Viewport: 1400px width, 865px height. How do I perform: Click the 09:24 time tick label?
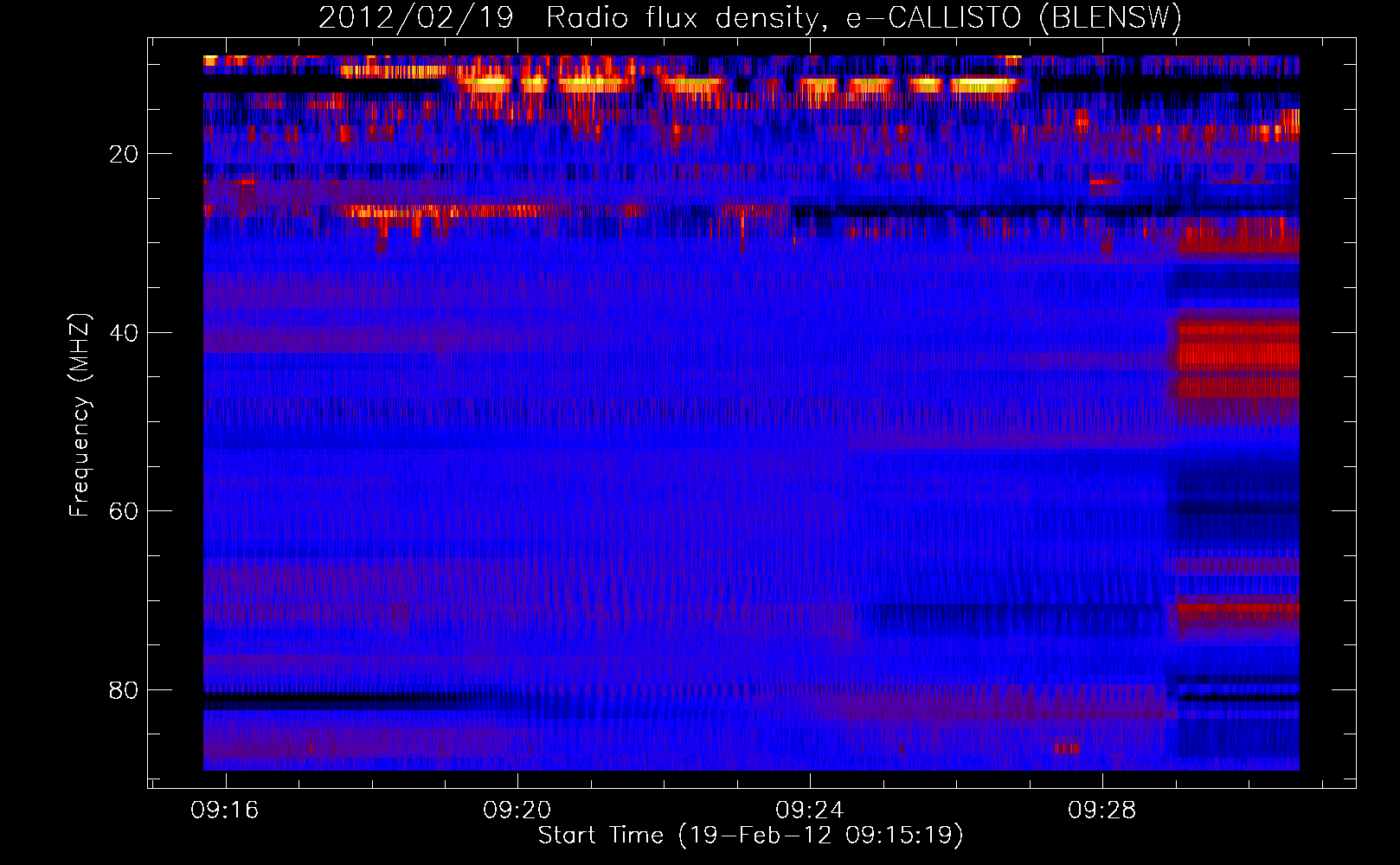point(810,811)
